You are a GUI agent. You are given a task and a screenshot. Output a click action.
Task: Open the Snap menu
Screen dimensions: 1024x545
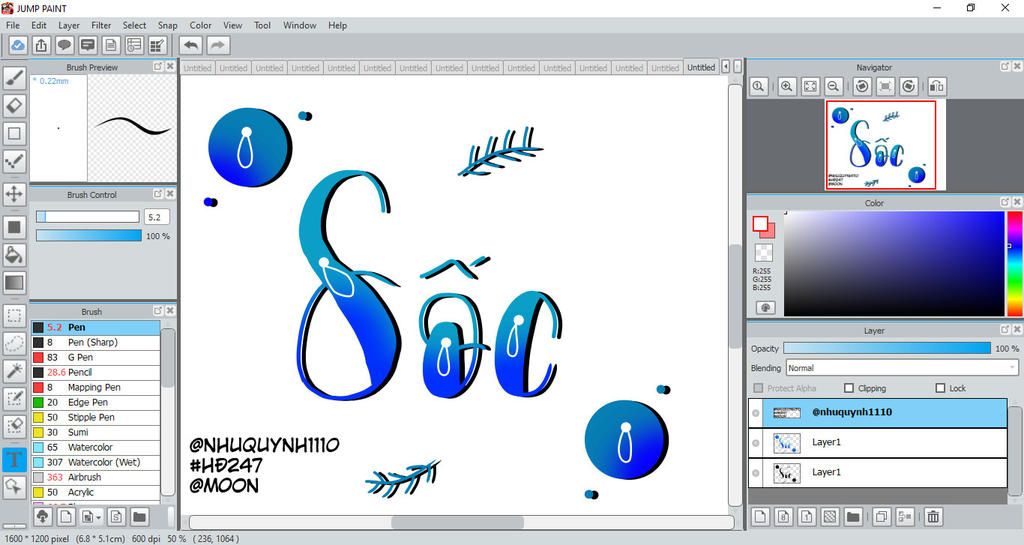[167, 25]
